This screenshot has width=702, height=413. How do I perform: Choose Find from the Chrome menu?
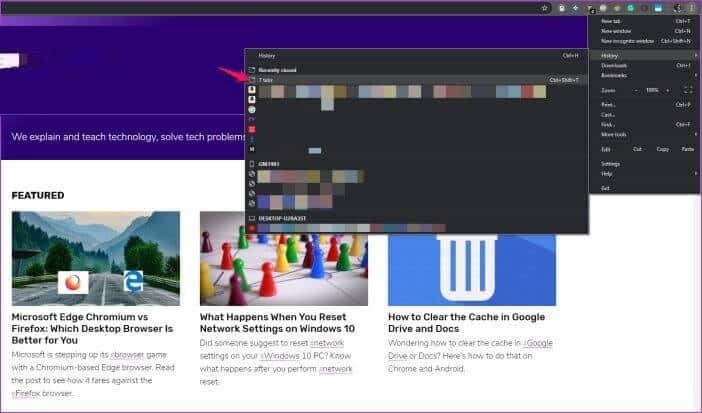(x=644, y=125)
